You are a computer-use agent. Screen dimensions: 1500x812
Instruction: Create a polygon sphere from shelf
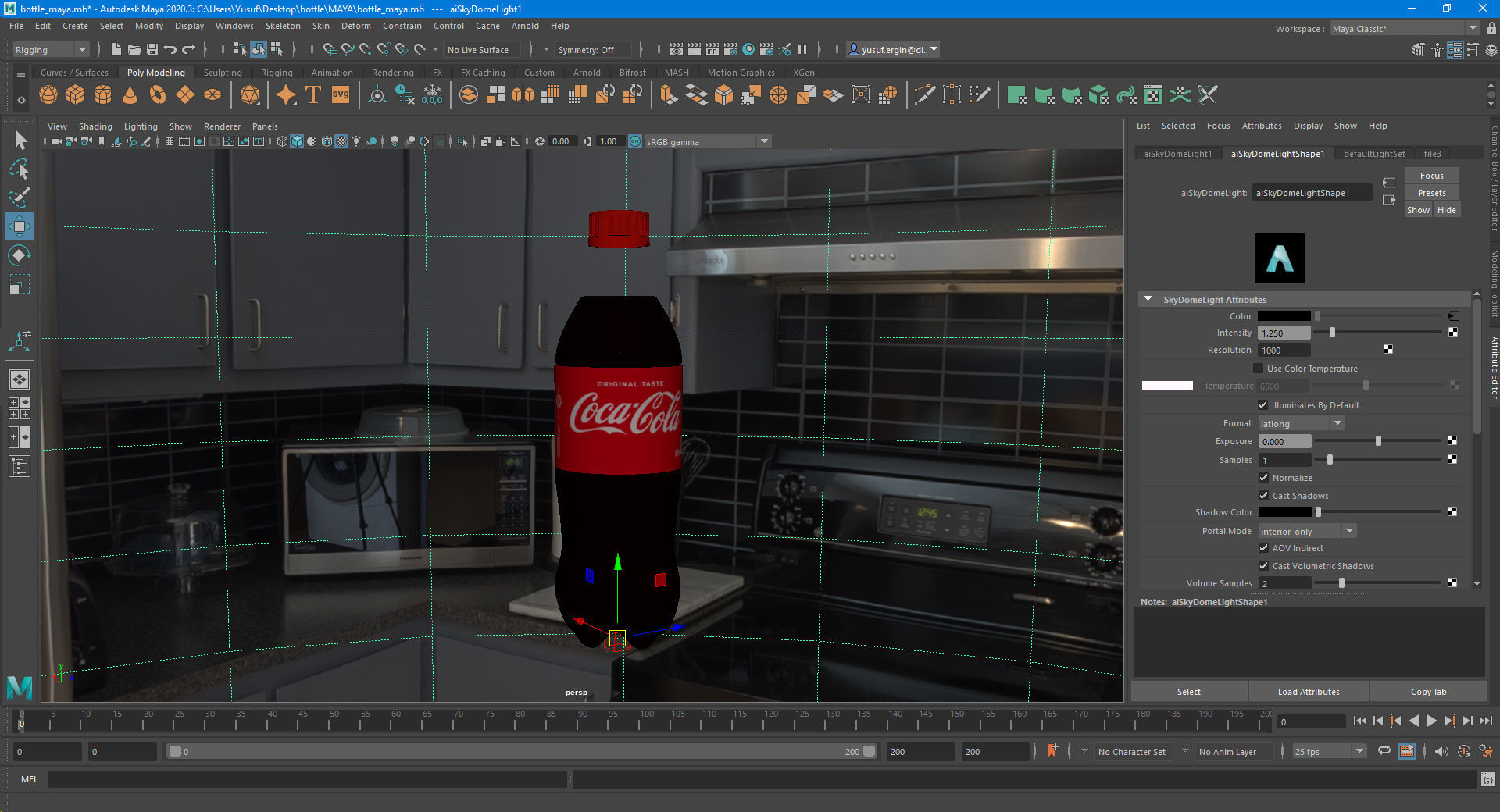pos(48,95)
